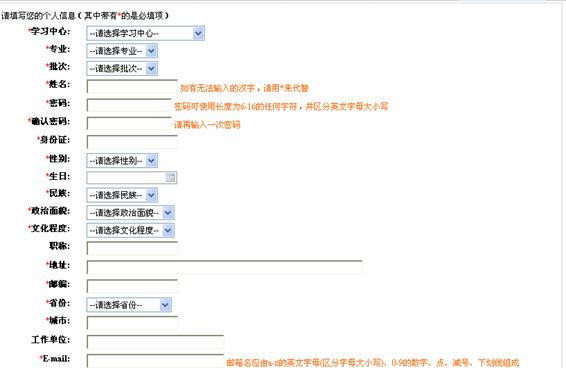Click the 文化程度 label text
The image size is (566, 368).
point(49,228)
